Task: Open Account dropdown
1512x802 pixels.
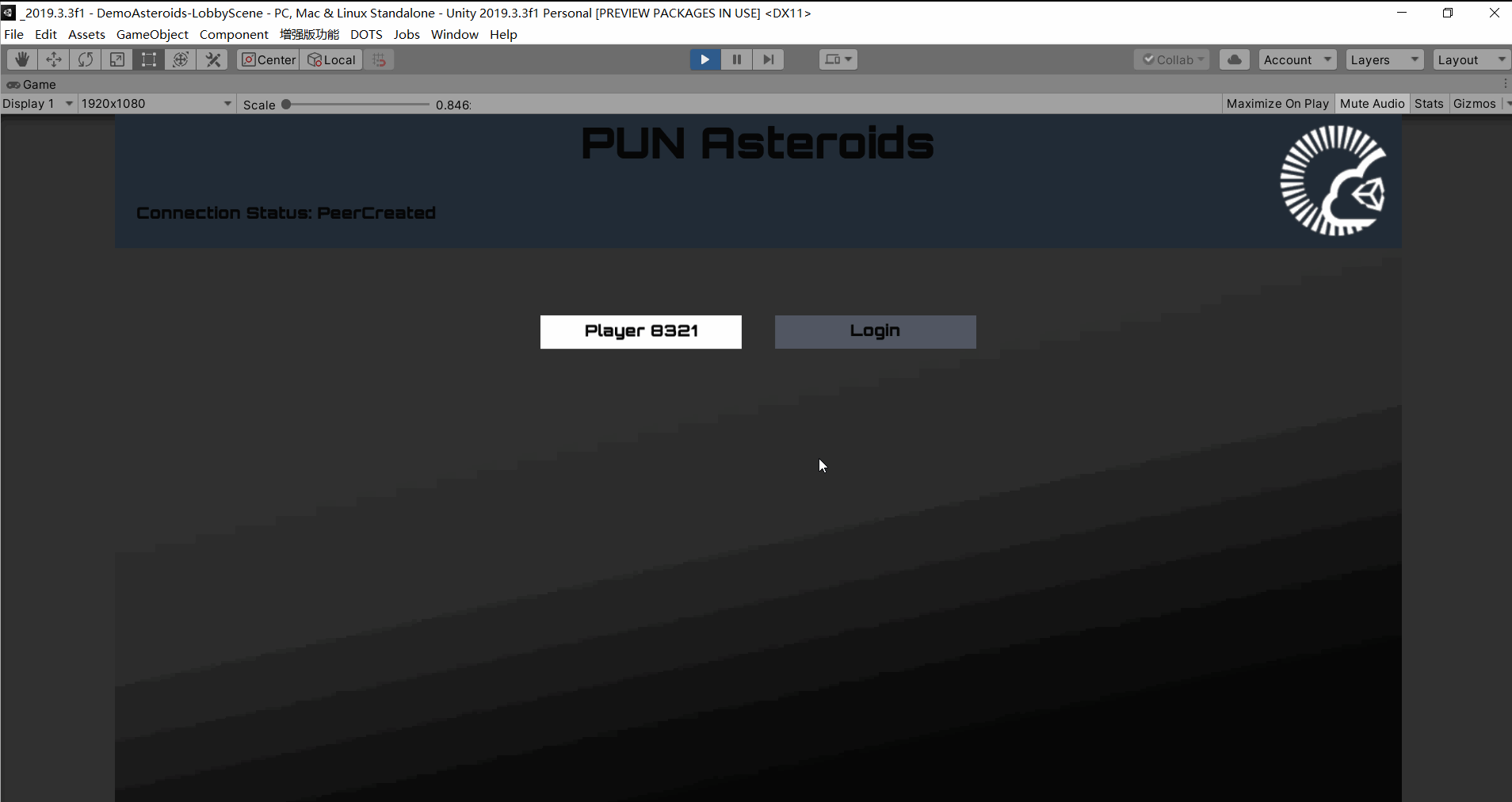Action: click(1297, 59)
